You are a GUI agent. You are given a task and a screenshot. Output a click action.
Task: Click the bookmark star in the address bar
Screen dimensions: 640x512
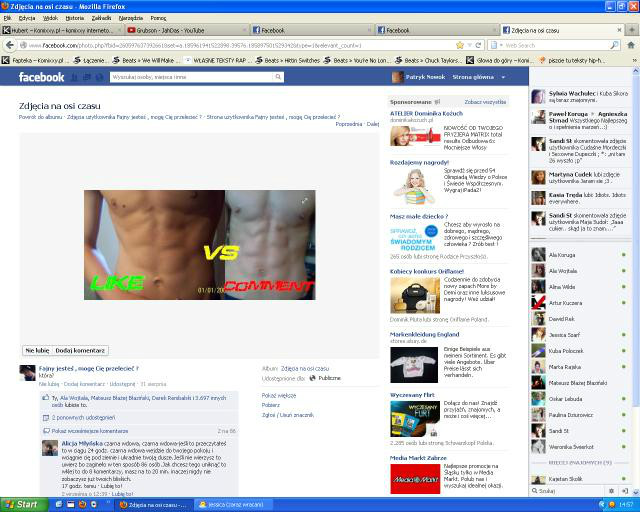point(460,45)
